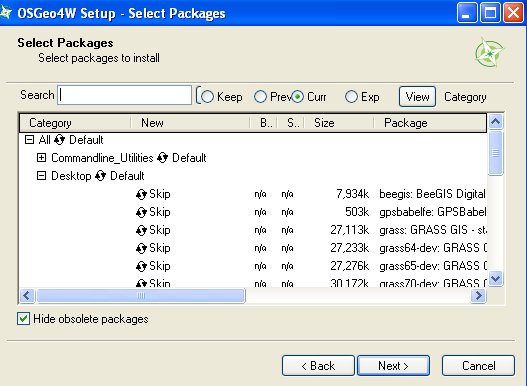Click the horizontal scrollbar left arrow
The height and width of the screenshot is (386, 527).
pyautogui.click(x=27, y=296)
